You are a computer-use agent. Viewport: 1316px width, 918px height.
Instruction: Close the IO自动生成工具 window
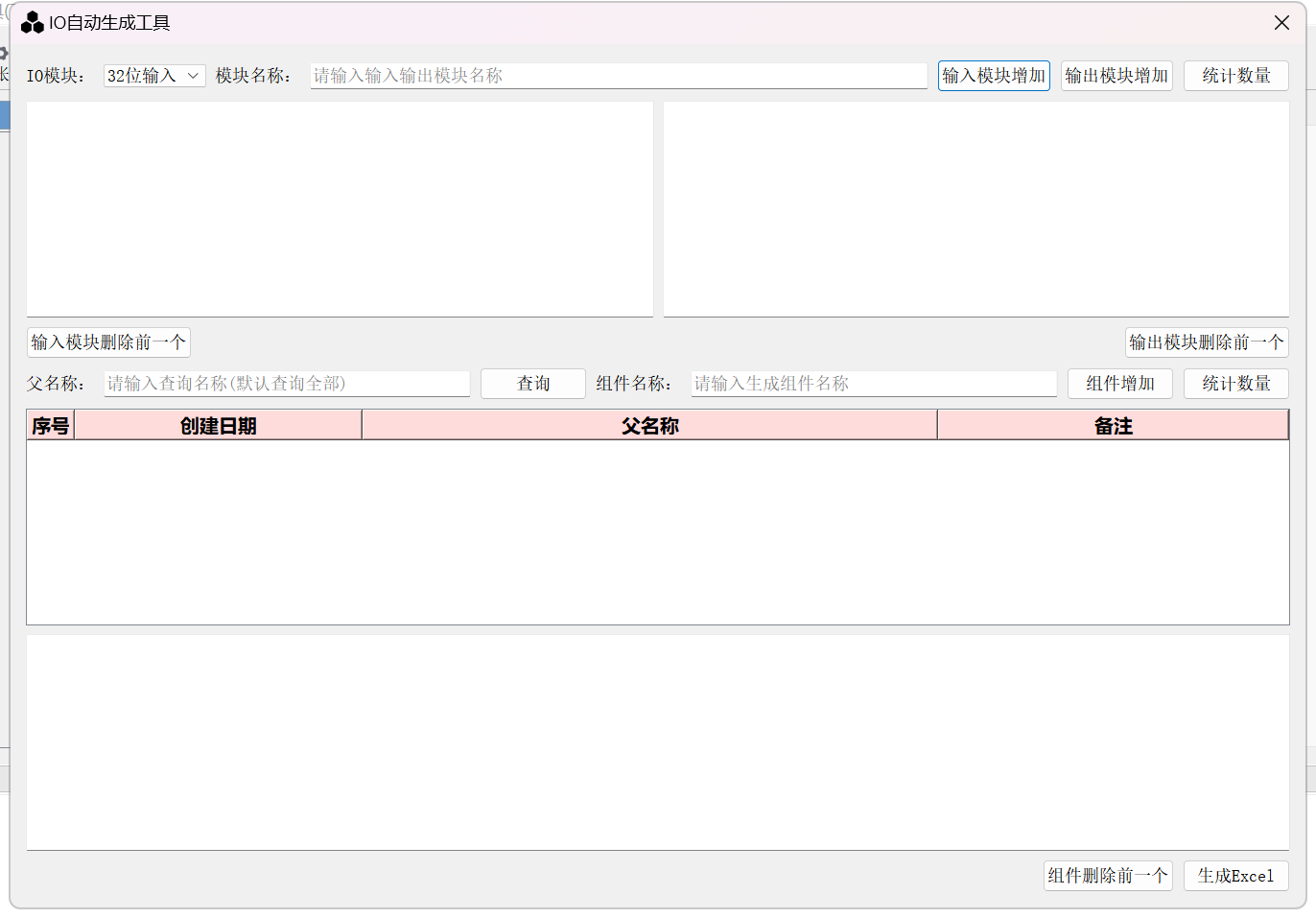click(1281, 23)
